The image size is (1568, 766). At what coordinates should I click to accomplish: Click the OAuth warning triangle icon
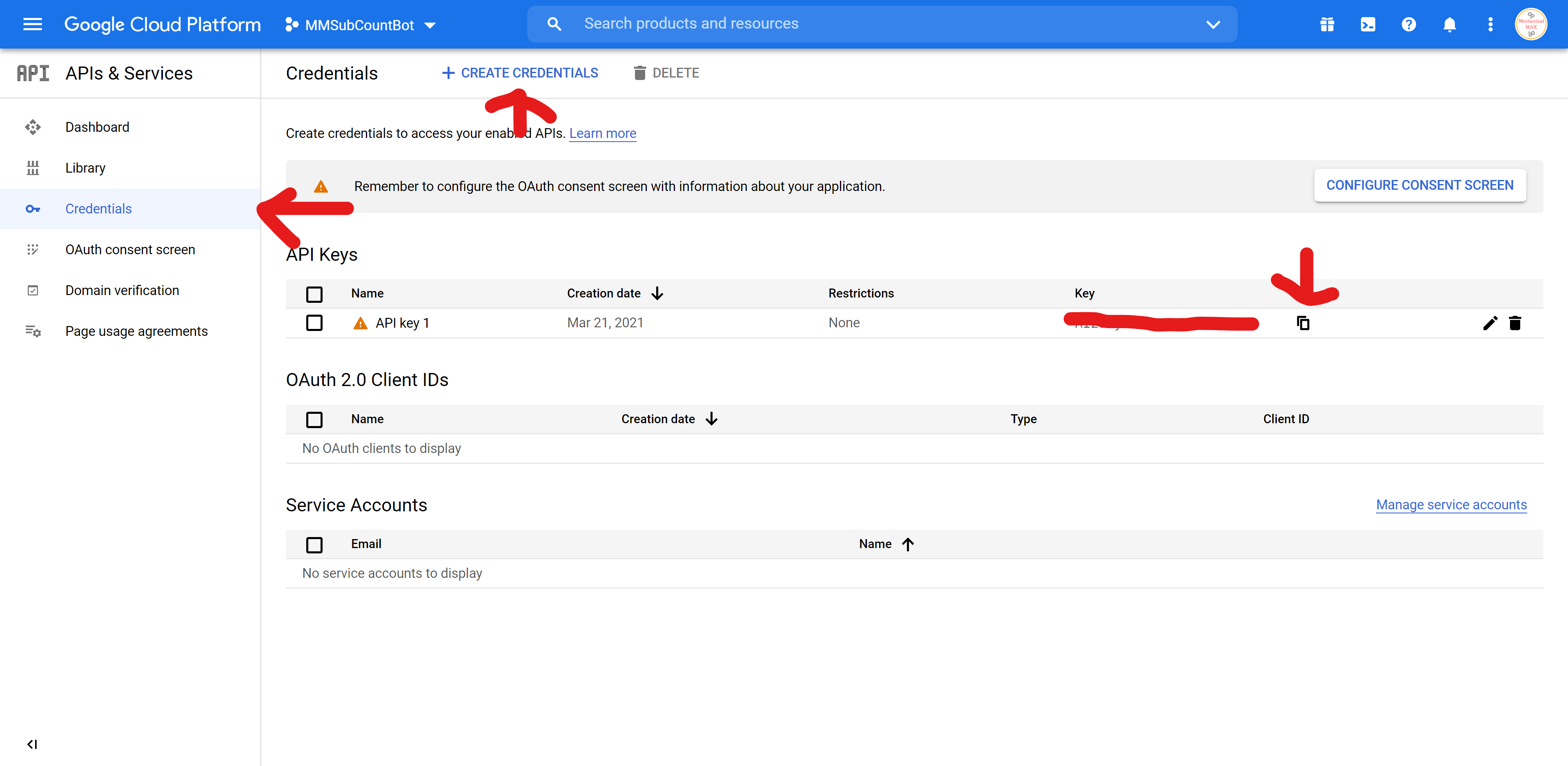321,186
